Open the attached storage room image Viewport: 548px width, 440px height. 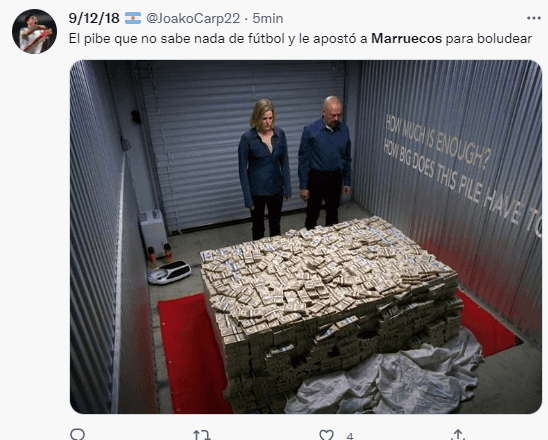pos(306,237)
